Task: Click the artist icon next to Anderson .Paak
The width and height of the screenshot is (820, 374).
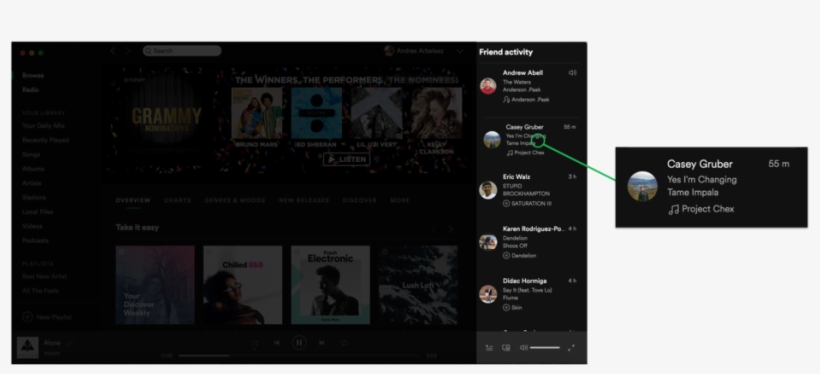Action: tap(506, 99)
